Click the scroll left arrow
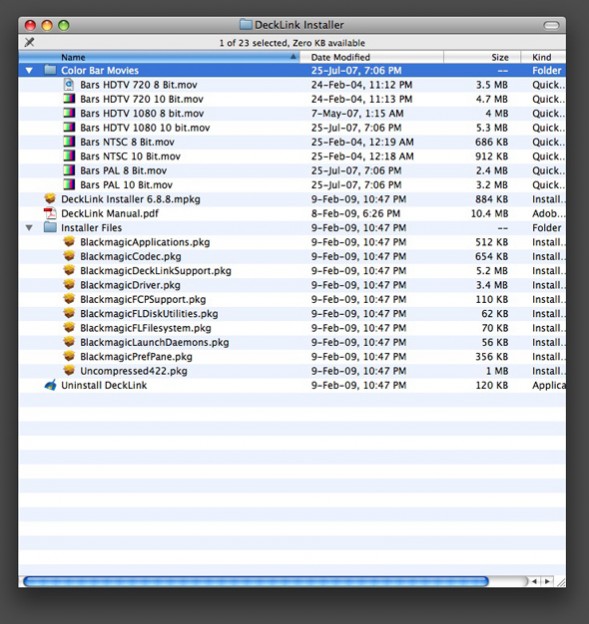The image size is (589, 624). 534,581
